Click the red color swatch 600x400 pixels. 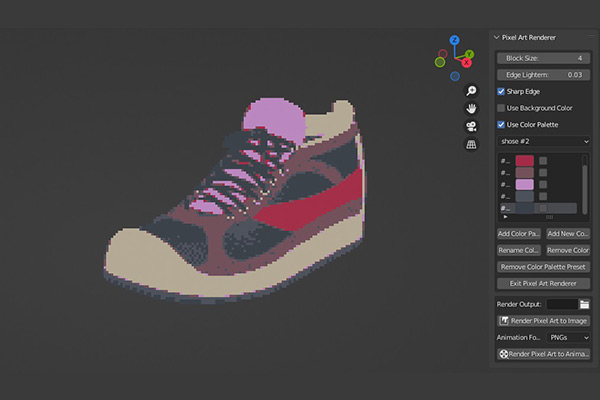(525, 161)
